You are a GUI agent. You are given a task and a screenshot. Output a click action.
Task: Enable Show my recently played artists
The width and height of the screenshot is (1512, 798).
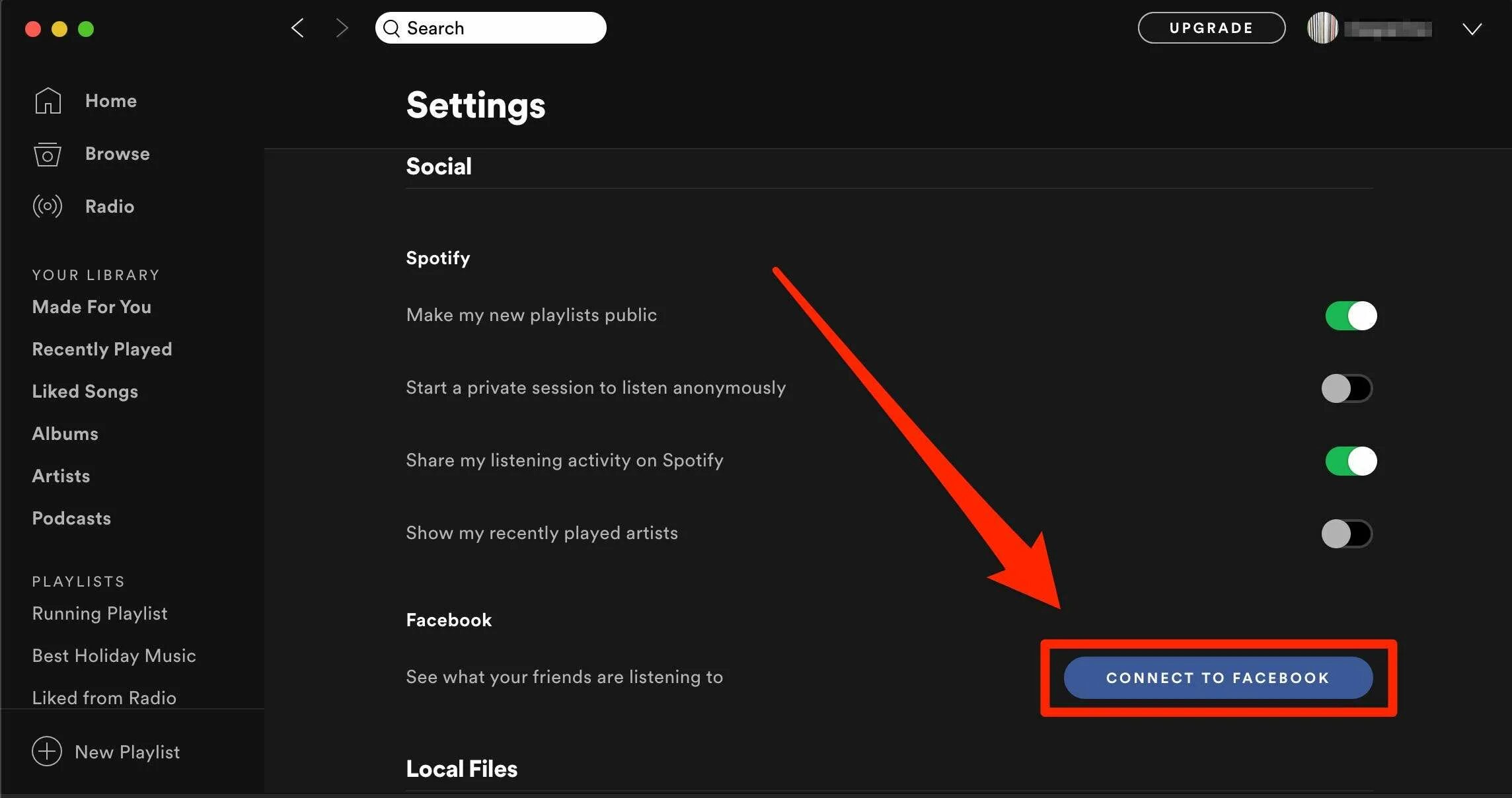click(x=1346, y=534)
